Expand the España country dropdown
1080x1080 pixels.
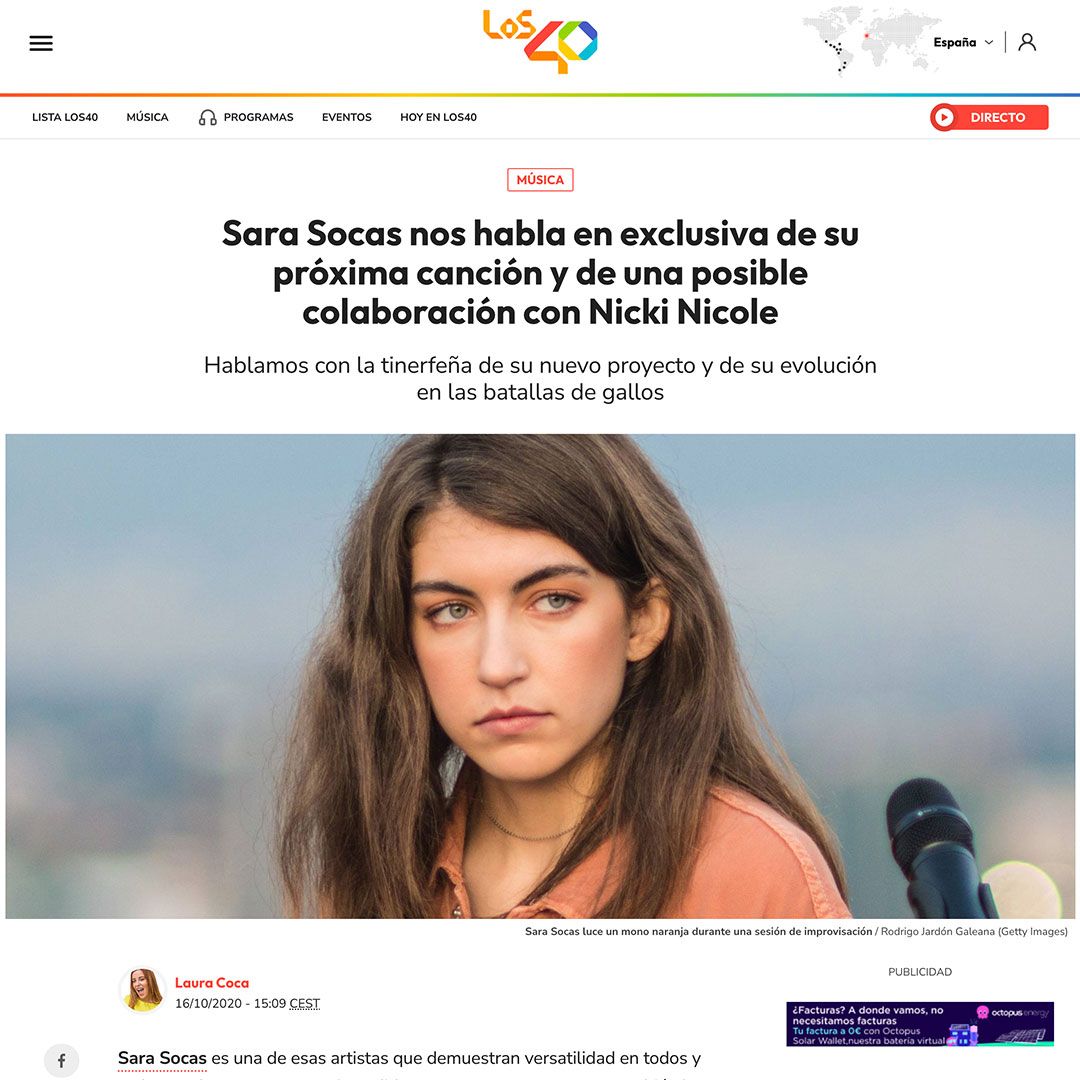click(963, 42)
